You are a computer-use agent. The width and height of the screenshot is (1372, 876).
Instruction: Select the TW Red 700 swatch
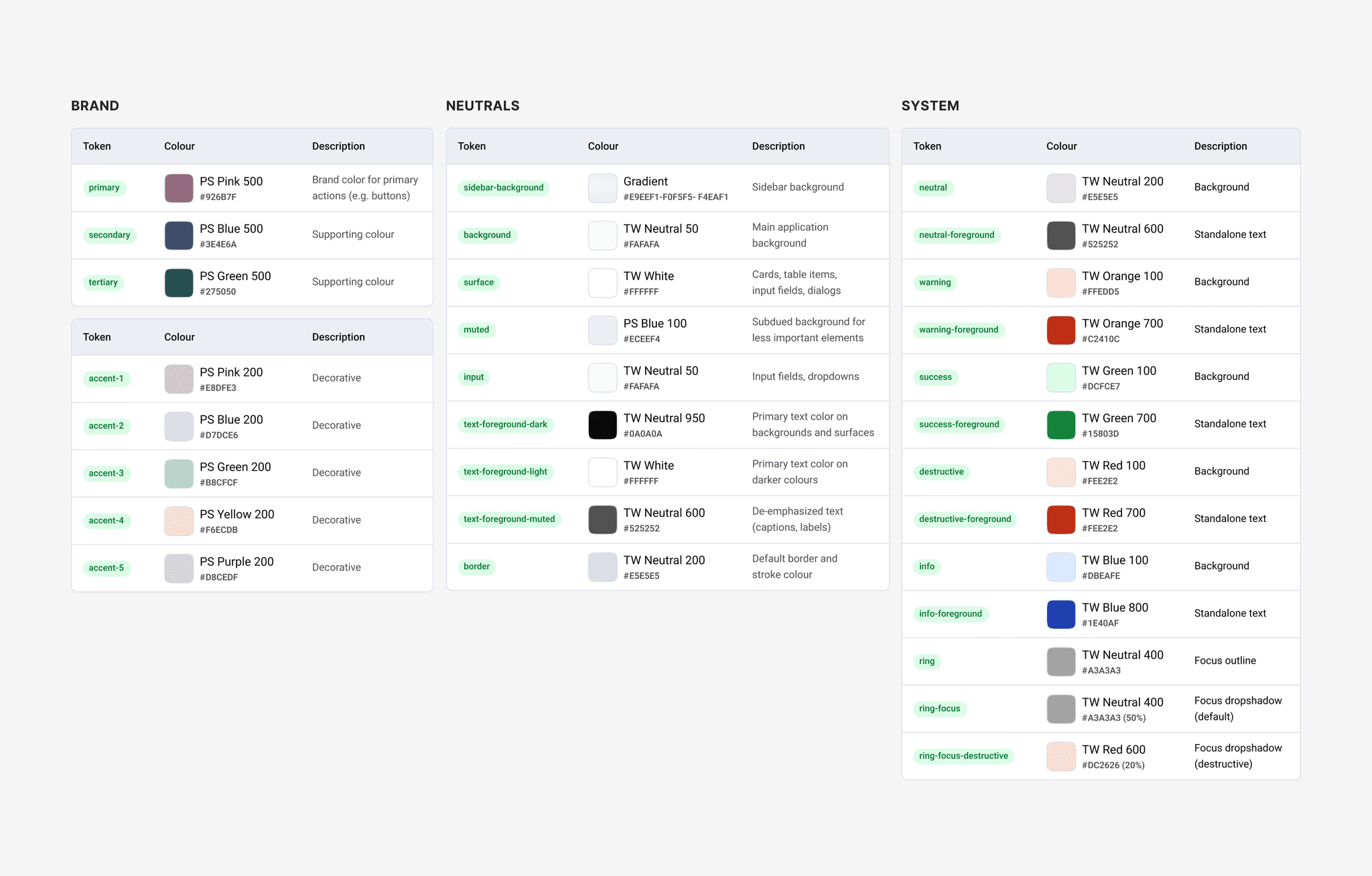[x=1060, y=520]
